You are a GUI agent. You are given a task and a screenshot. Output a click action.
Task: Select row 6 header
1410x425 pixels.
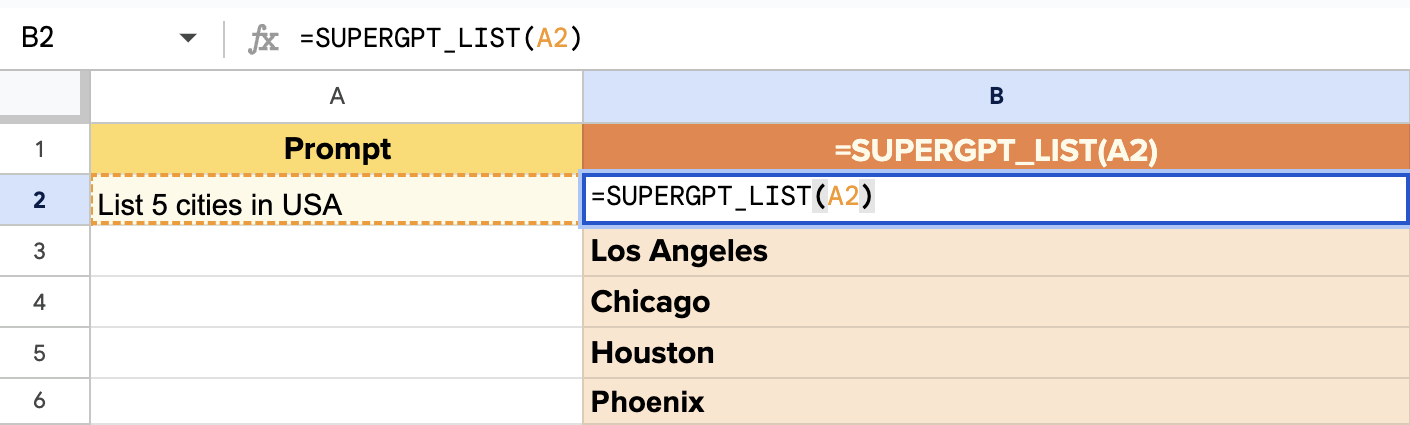tap(40, 402)
